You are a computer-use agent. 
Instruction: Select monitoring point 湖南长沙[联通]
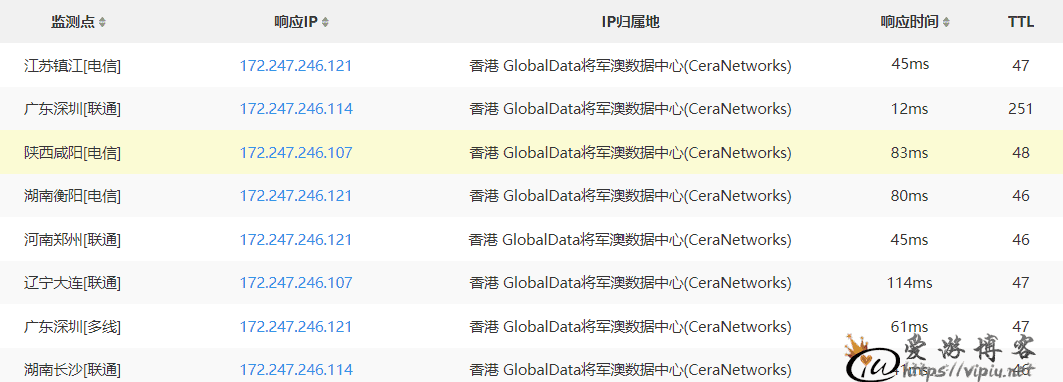click(73, 370)
